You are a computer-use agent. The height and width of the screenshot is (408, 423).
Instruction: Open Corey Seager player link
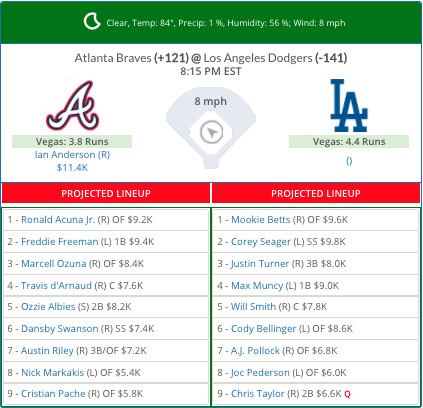[261, 242]
